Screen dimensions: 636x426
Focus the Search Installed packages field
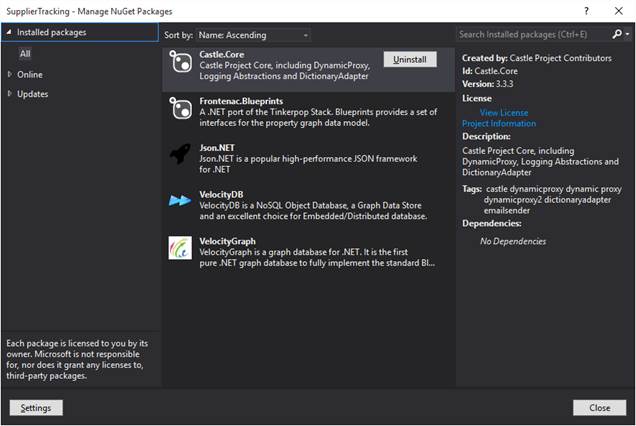(533, 34)
